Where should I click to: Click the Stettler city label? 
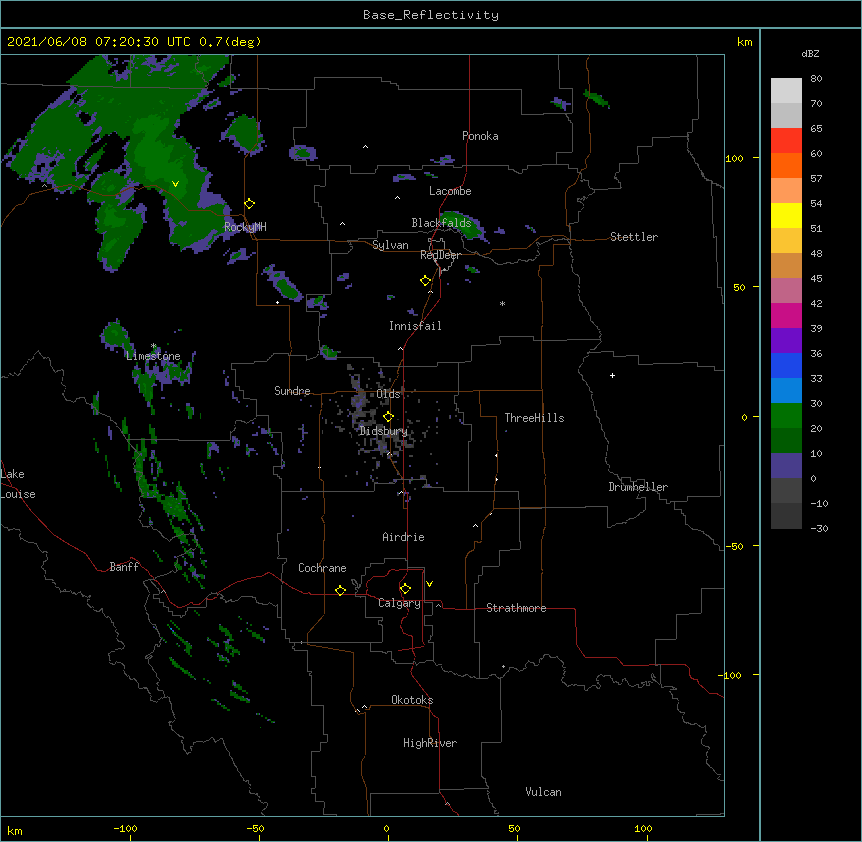tap(634, 237)
